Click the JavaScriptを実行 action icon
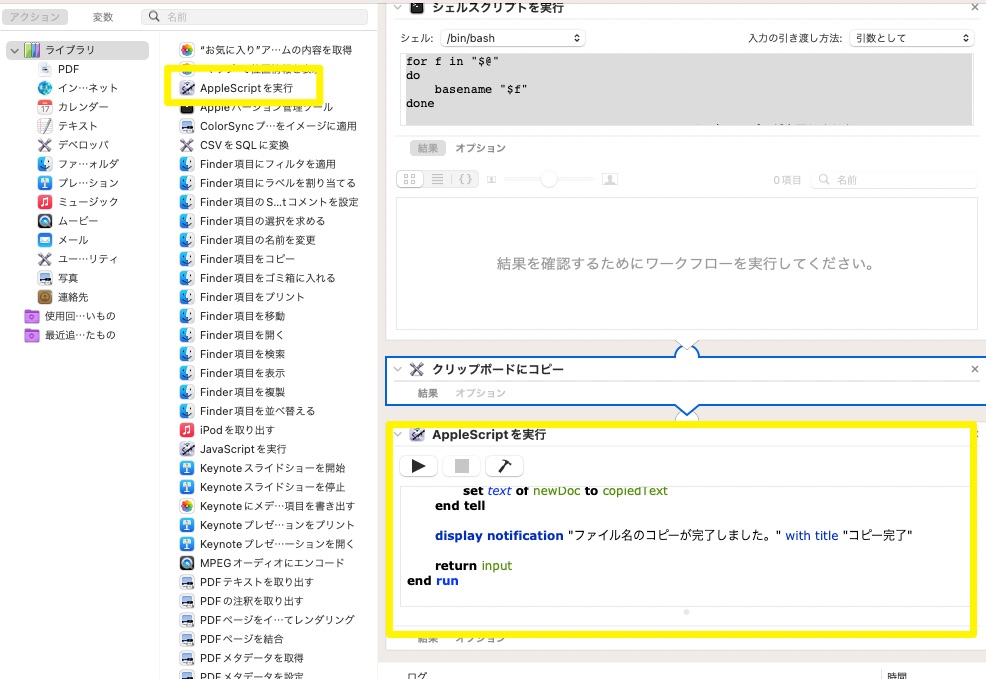 point(187,449)
